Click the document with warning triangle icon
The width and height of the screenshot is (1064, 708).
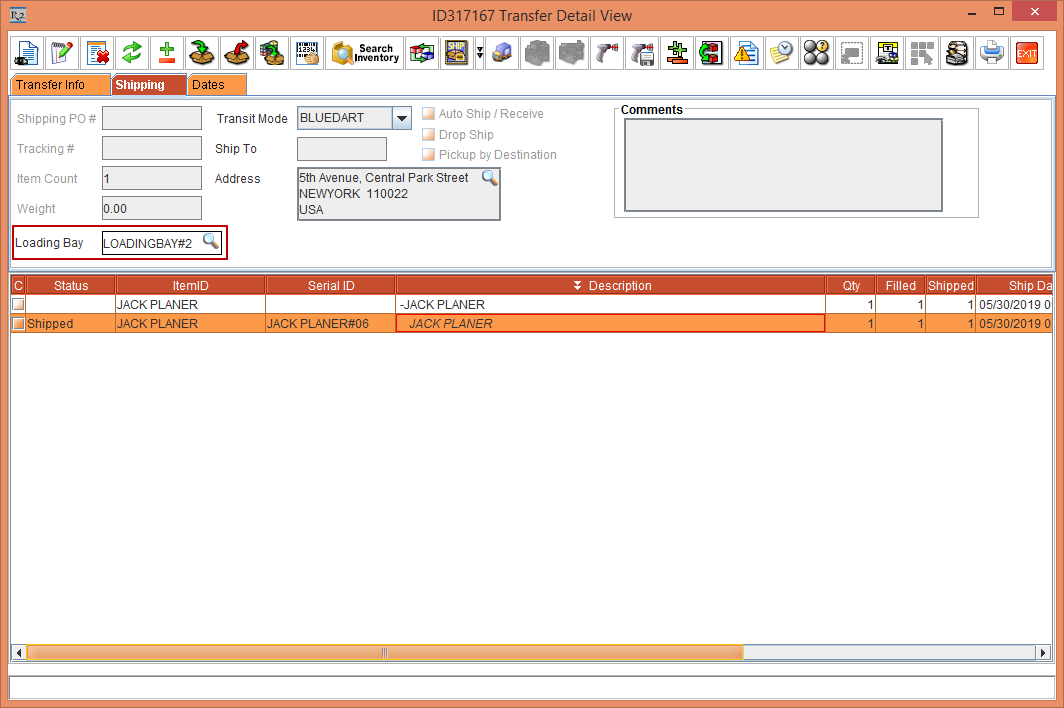(x=746, y=53)
